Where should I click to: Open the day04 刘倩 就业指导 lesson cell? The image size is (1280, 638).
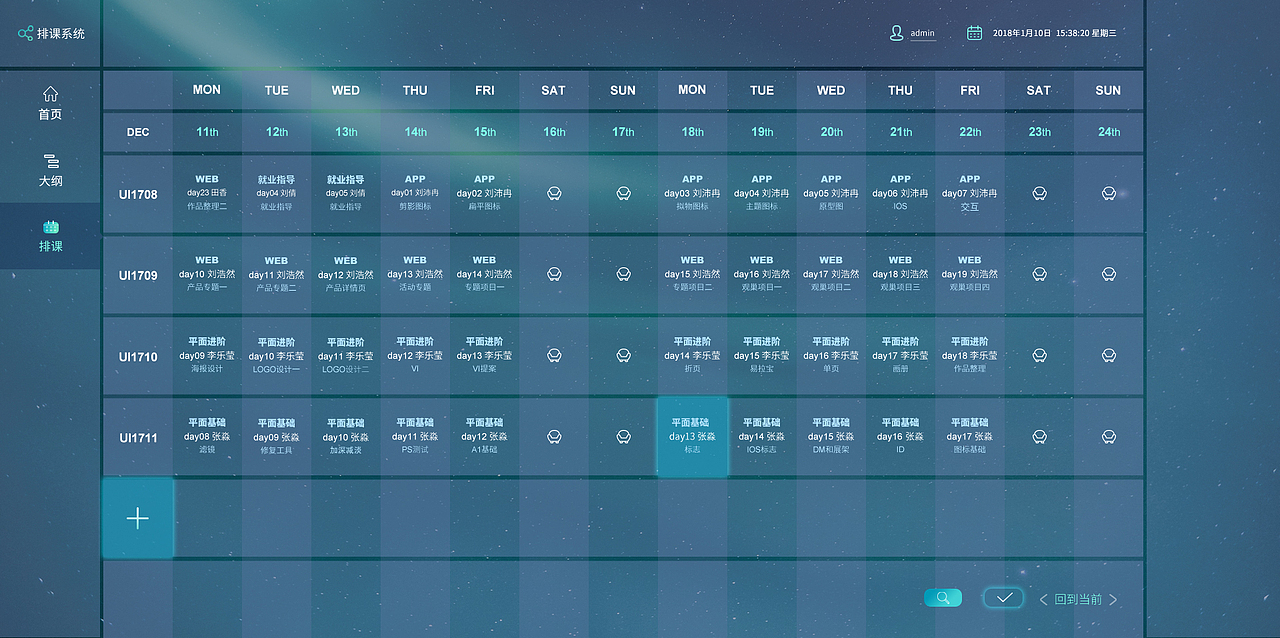276,193
